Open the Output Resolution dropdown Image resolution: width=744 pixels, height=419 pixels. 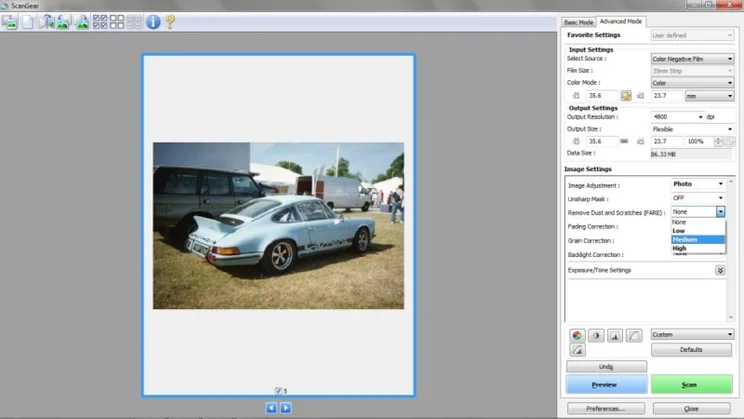676,117
